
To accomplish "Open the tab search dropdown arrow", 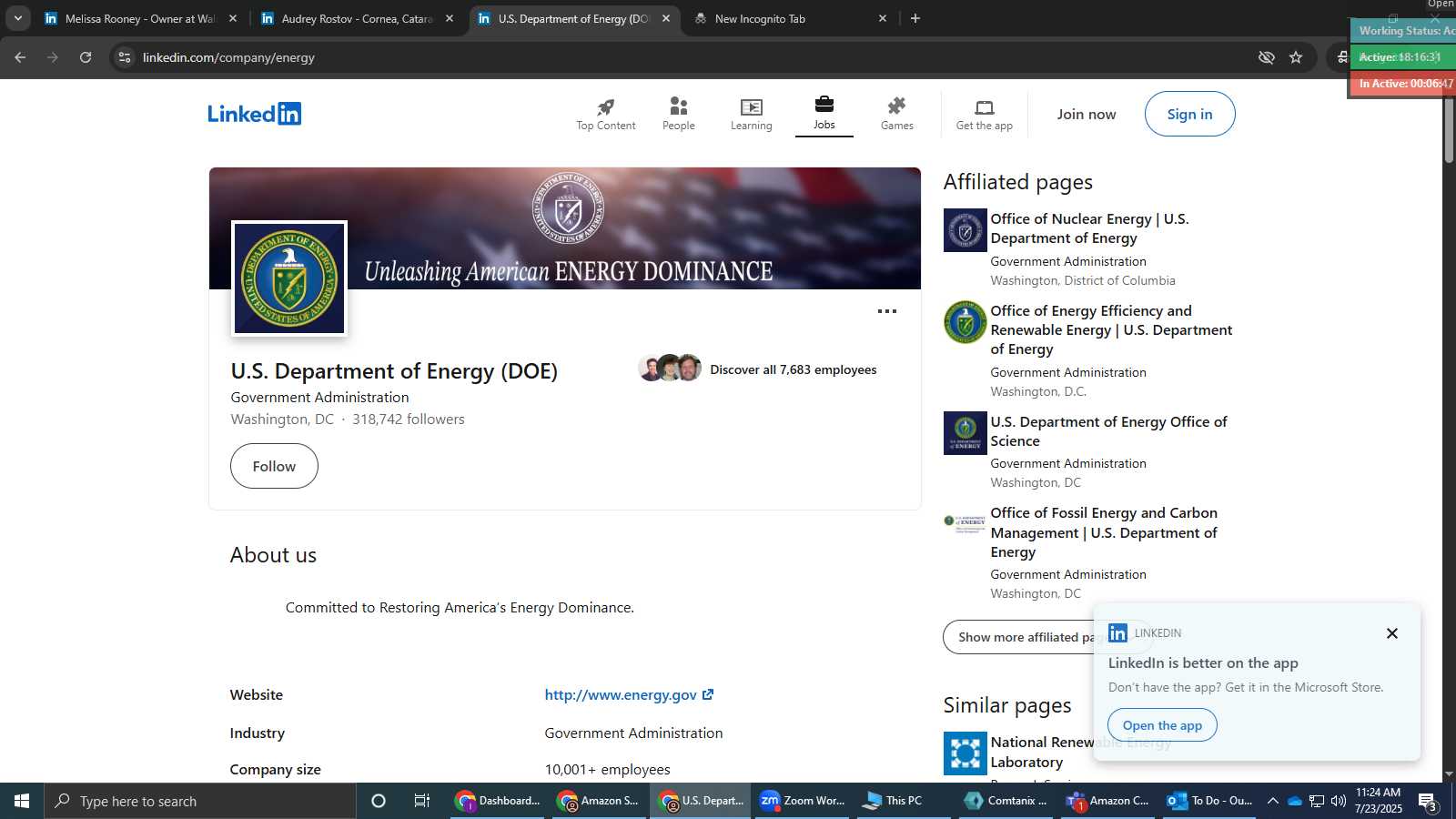I will pos(17,18).
